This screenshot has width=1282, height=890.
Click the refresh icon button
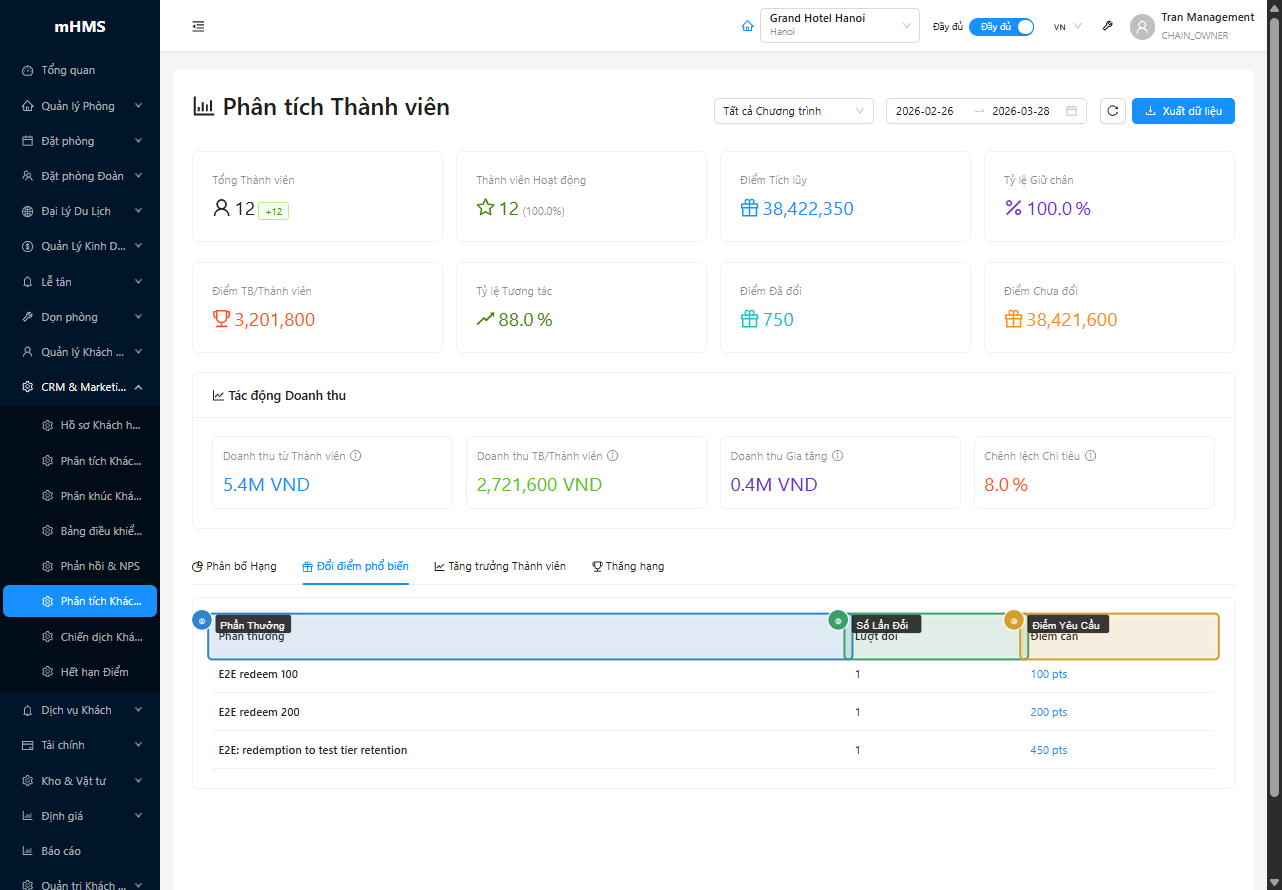1112,111
